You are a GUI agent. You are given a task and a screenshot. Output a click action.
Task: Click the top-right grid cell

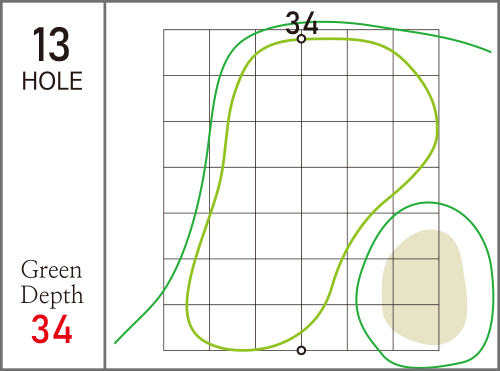pyautogui.click(x=416, y=52)
